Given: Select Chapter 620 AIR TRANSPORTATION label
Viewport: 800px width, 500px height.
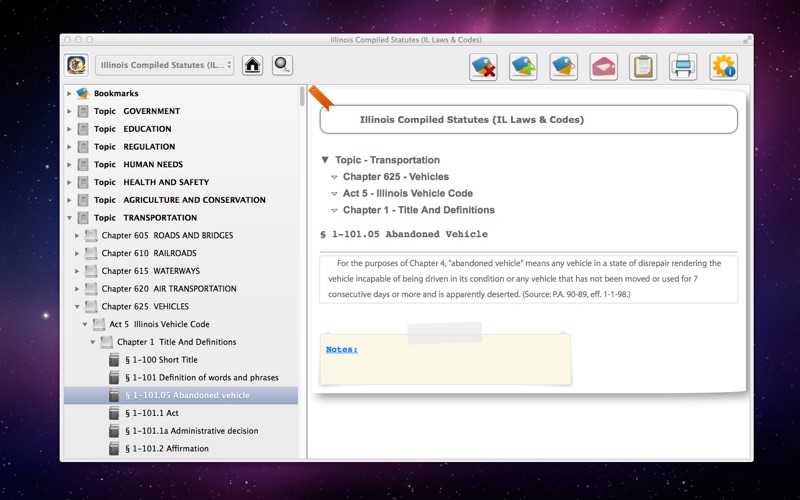Looking at the screenshot, I should pyautogui.click(x=169, y=289).
